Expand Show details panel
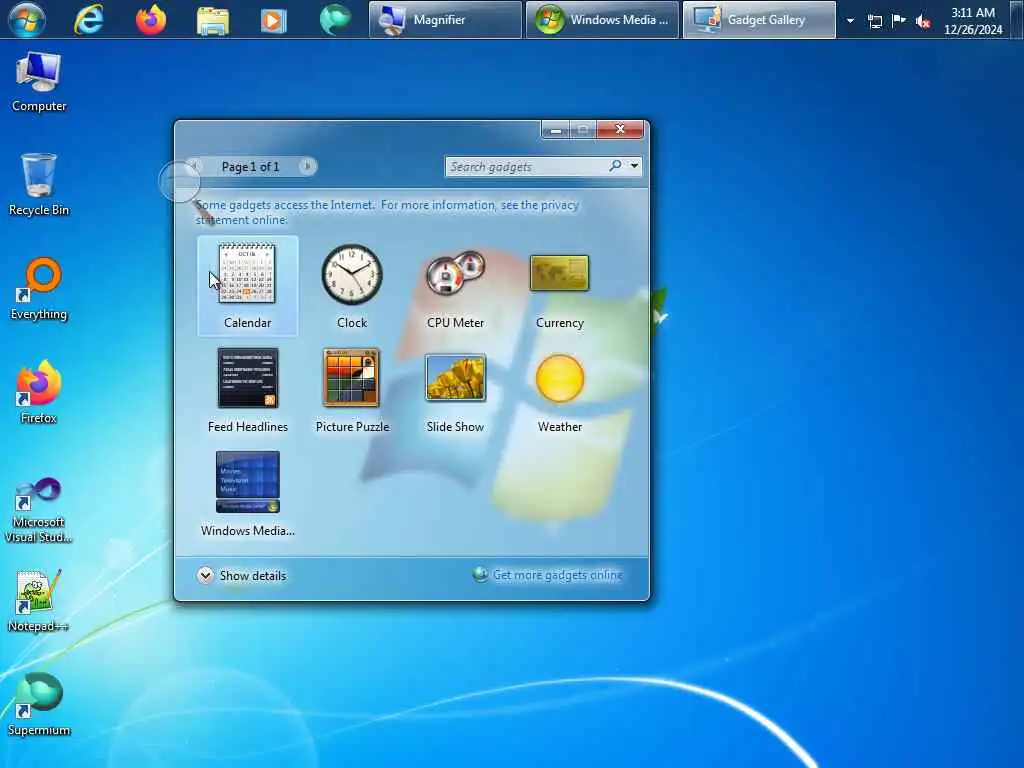 coord(242,575)
